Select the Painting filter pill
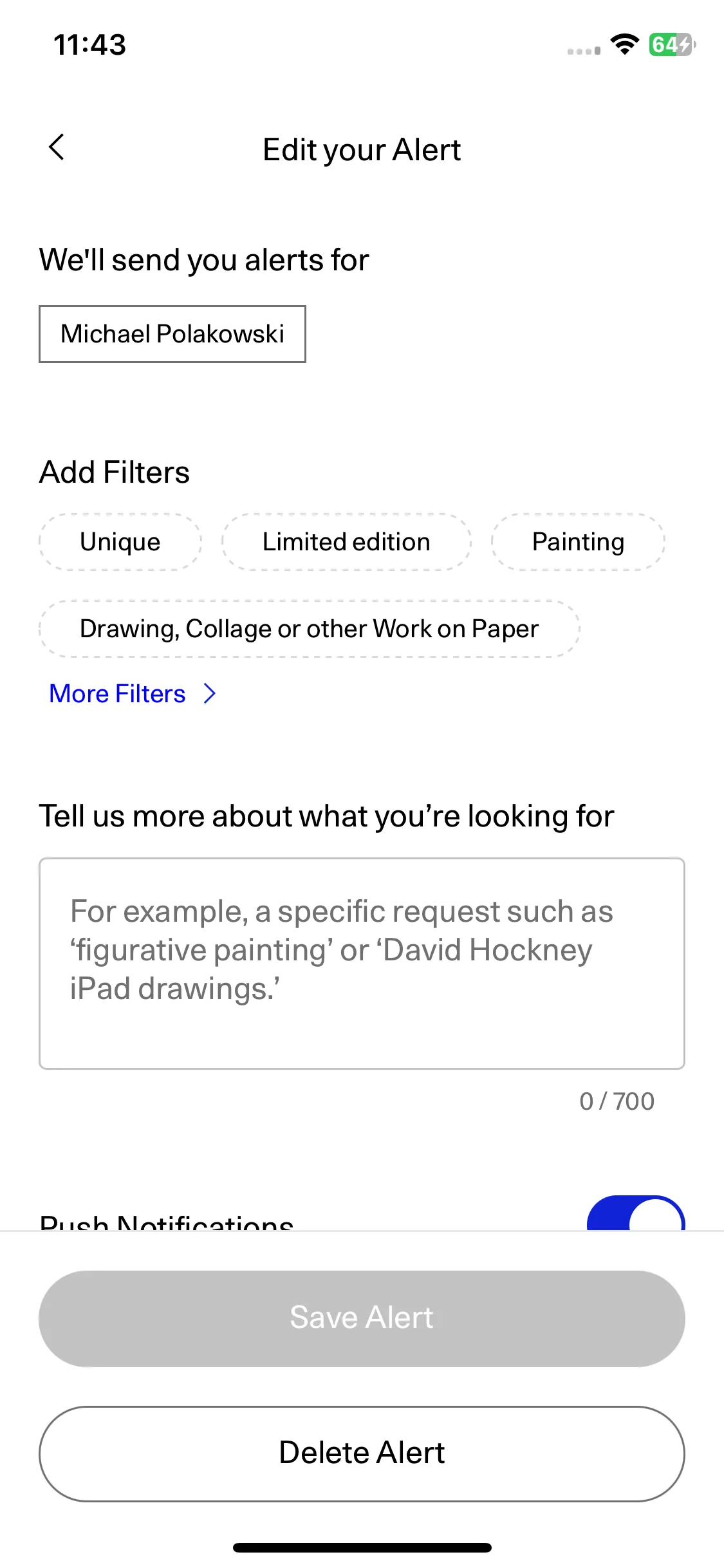 [x=578, y=542]
